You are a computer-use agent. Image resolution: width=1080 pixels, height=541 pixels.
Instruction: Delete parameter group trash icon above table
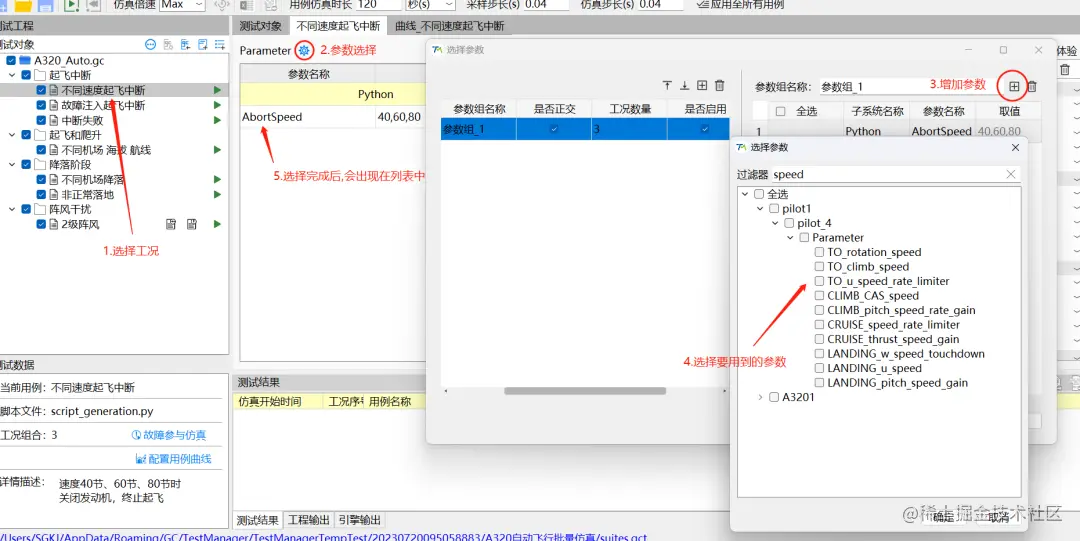719,85
